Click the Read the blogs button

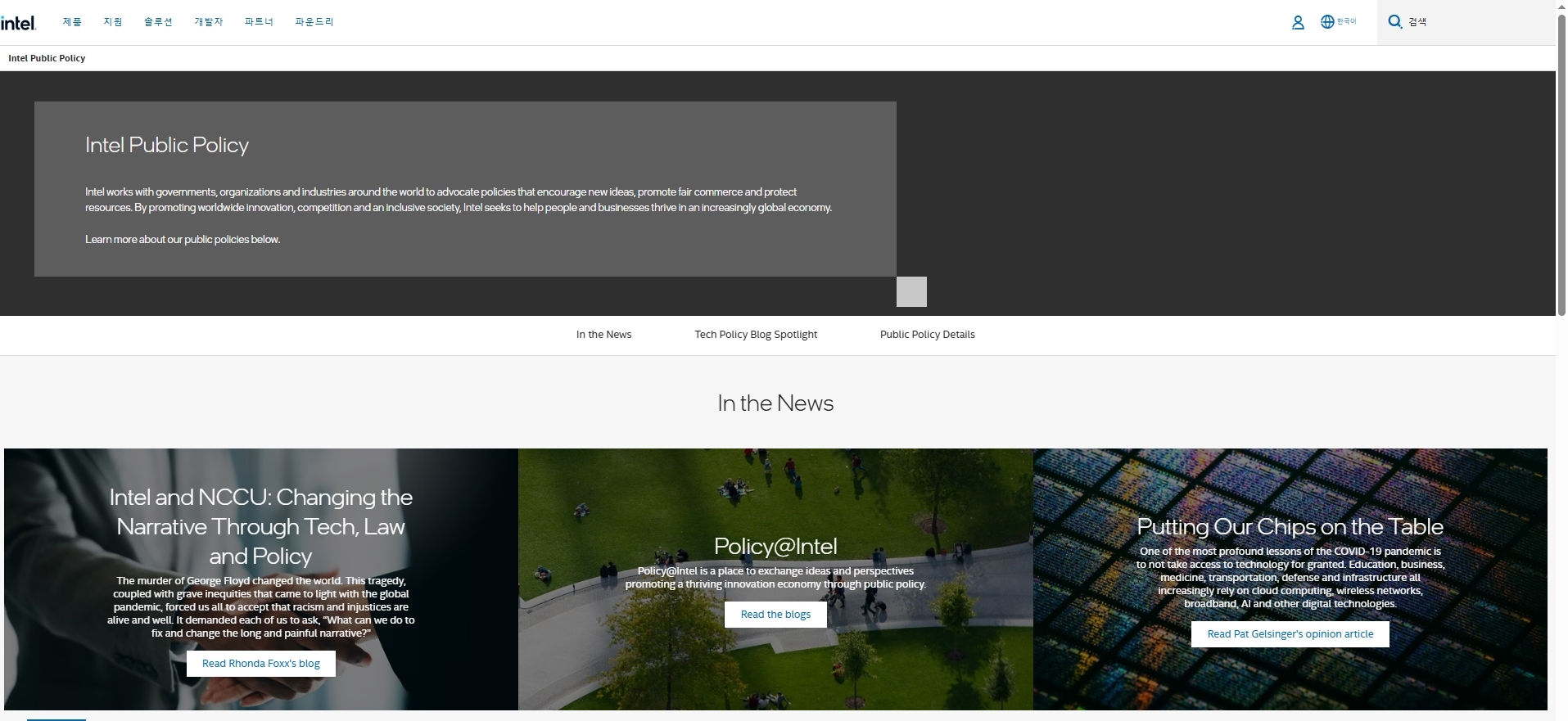775,615
